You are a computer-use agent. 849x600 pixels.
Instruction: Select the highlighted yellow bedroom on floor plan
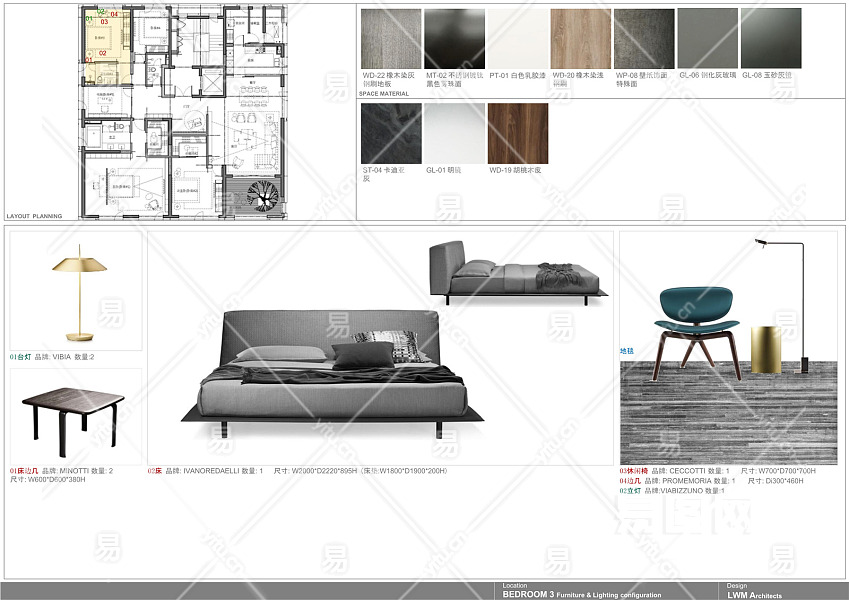pyautogui.click(x=107, y=47)
